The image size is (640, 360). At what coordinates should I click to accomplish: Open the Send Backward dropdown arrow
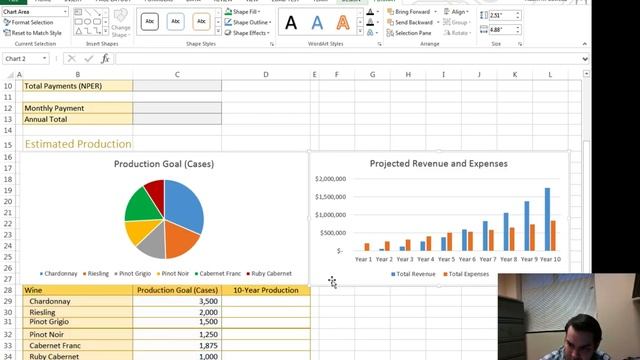438,22
